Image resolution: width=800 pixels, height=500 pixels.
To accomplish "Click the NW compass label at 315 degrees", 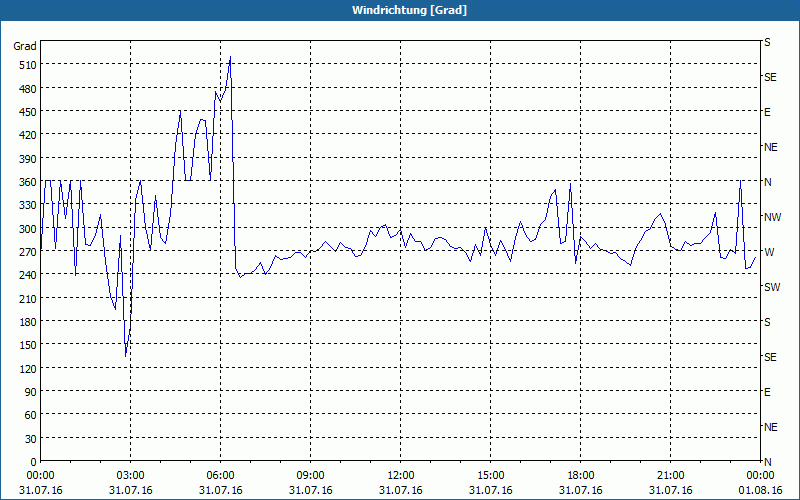I will click(772, 217).
